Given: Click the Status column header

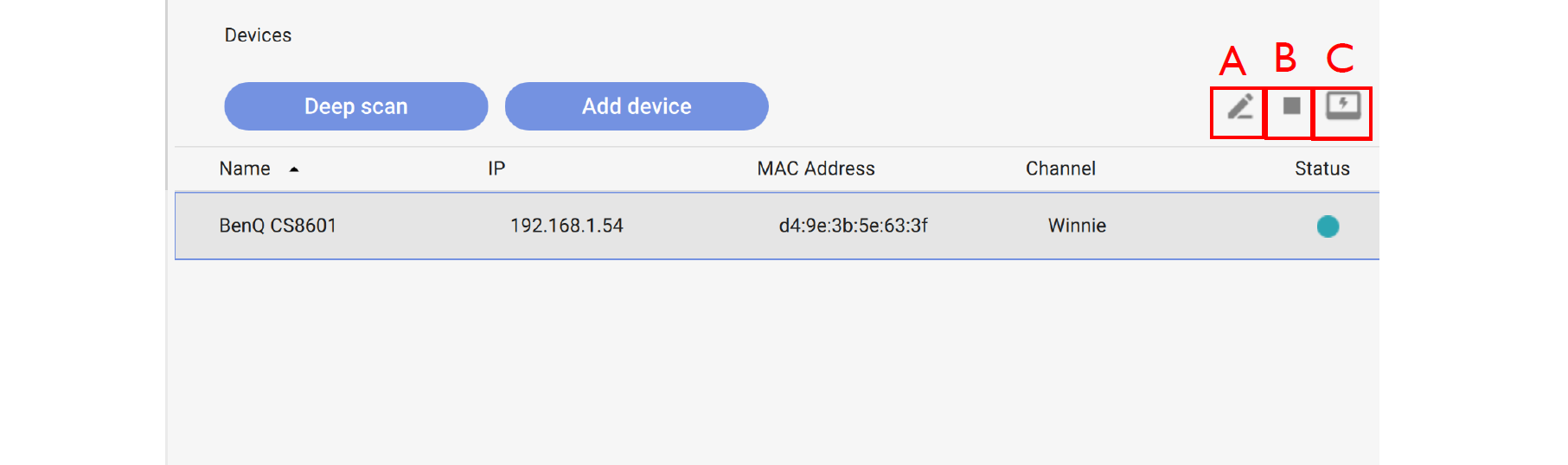Looking at the screenshot, I should (x=1322, y=169).
